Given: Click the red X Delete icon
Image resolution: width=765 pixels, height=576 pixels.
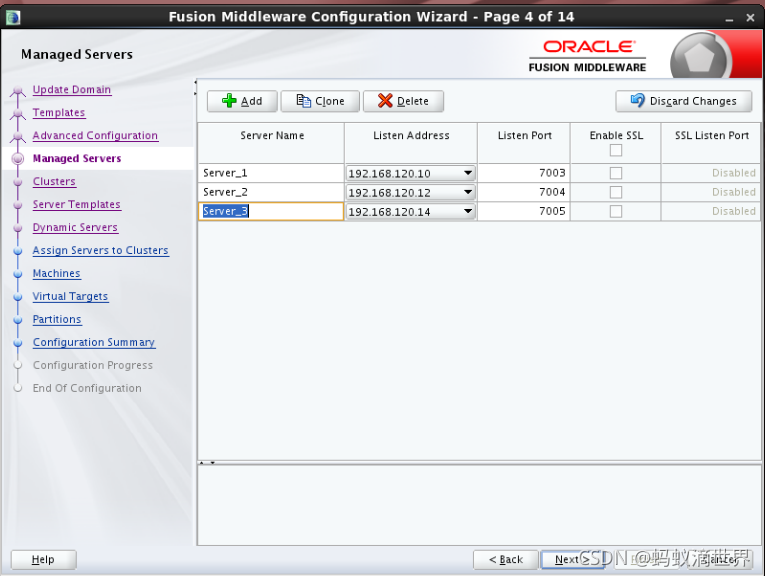Looking at the screenshot, I should click(385, 101).
